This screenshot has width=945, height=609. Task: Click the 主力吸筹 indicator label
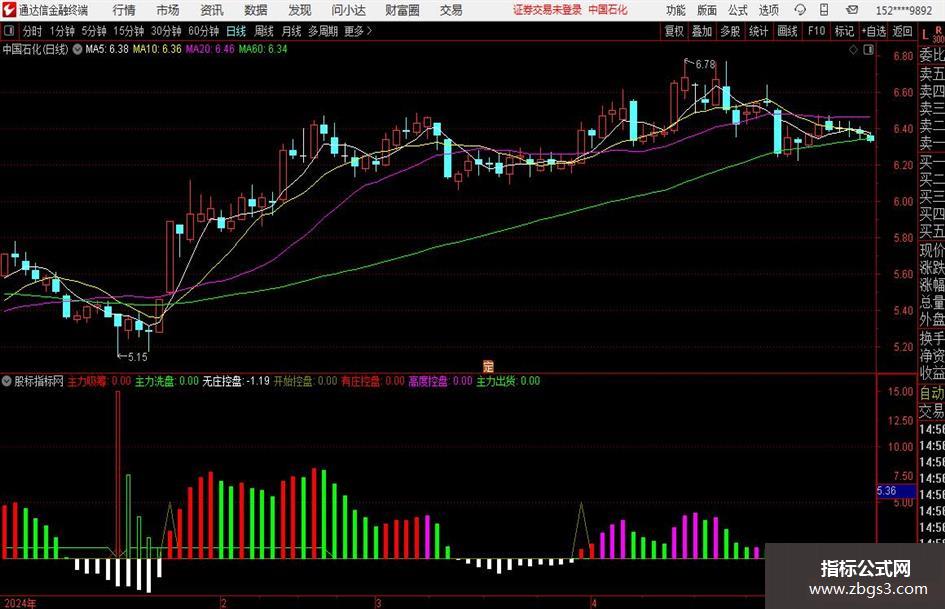click(99, 381)
